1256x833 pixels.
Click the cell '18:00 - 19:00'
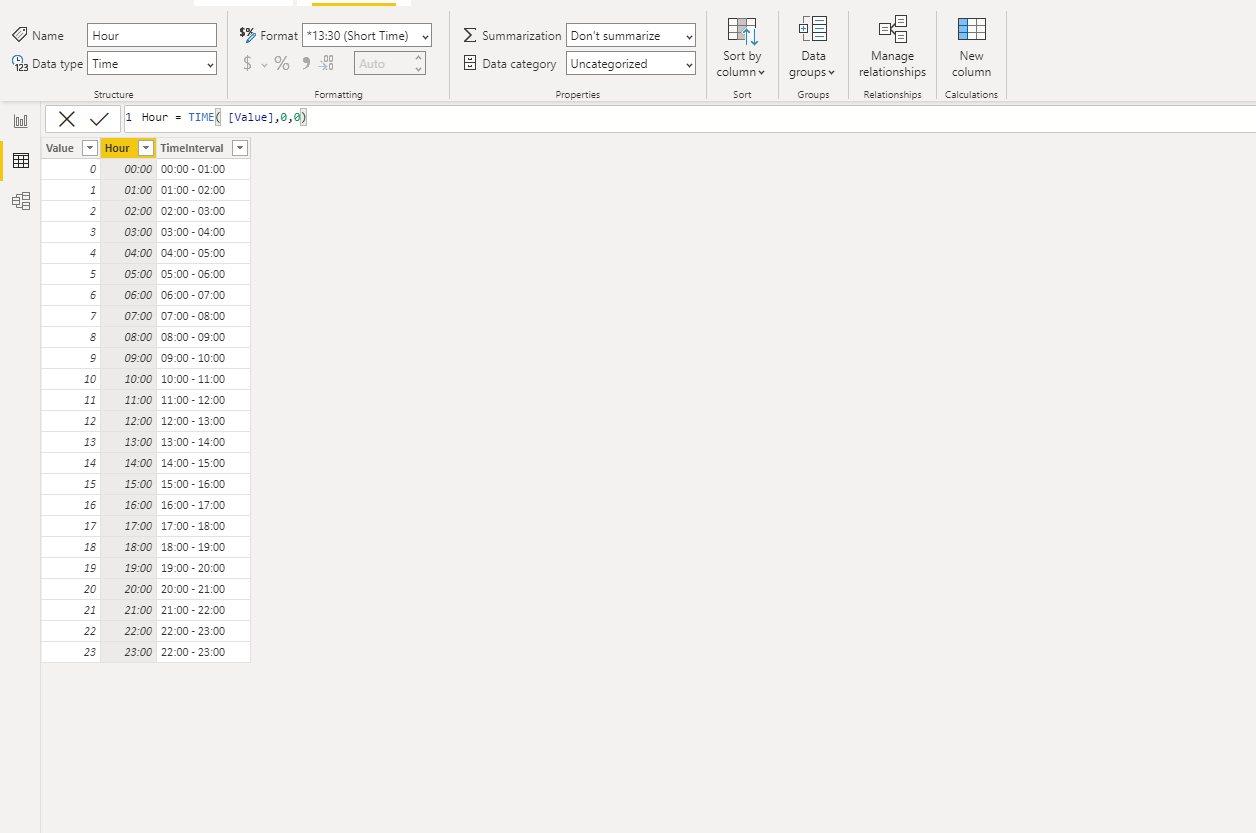[203, 547]
